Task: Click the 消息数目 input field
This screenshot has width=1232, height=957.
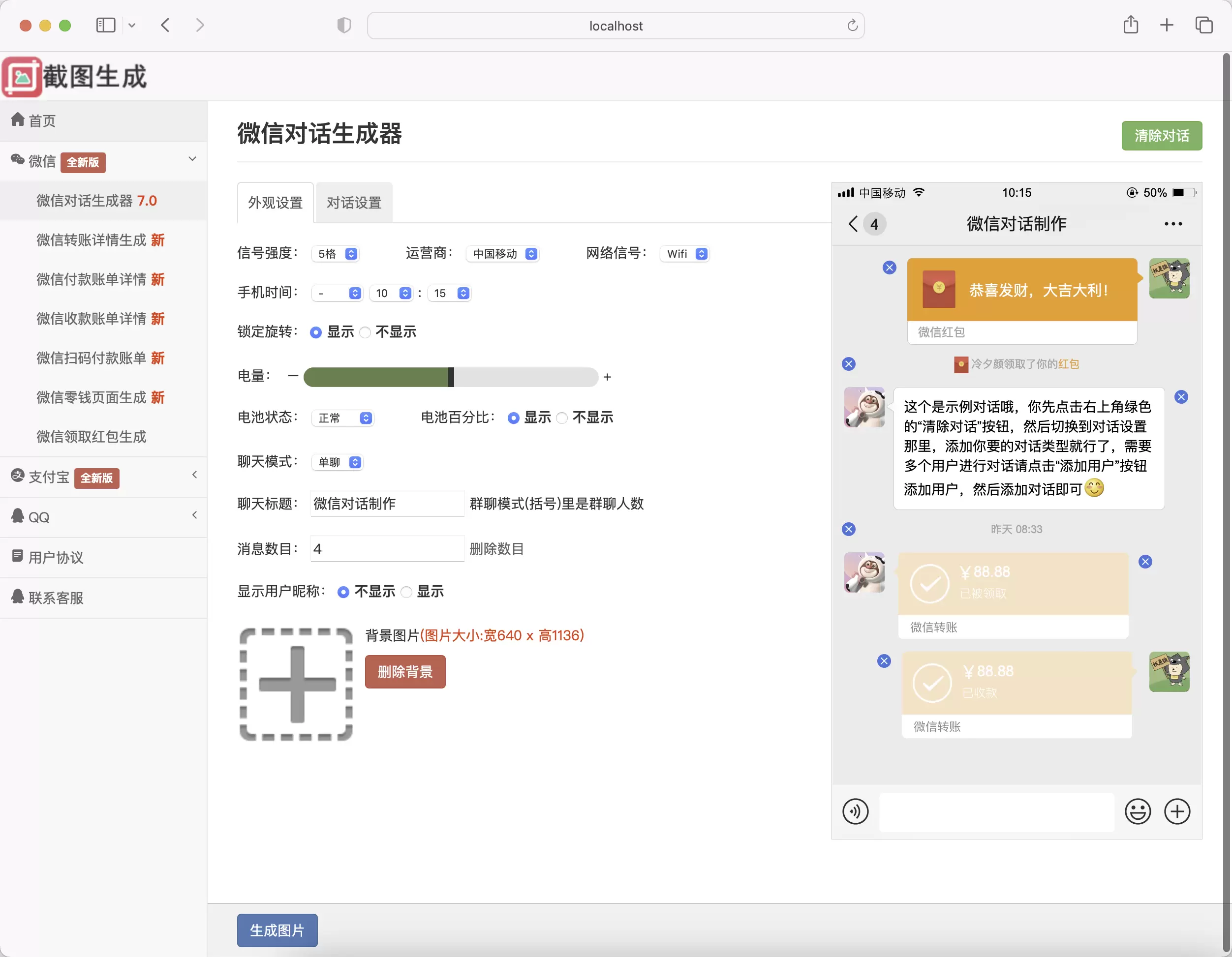Action: (387, 549)
